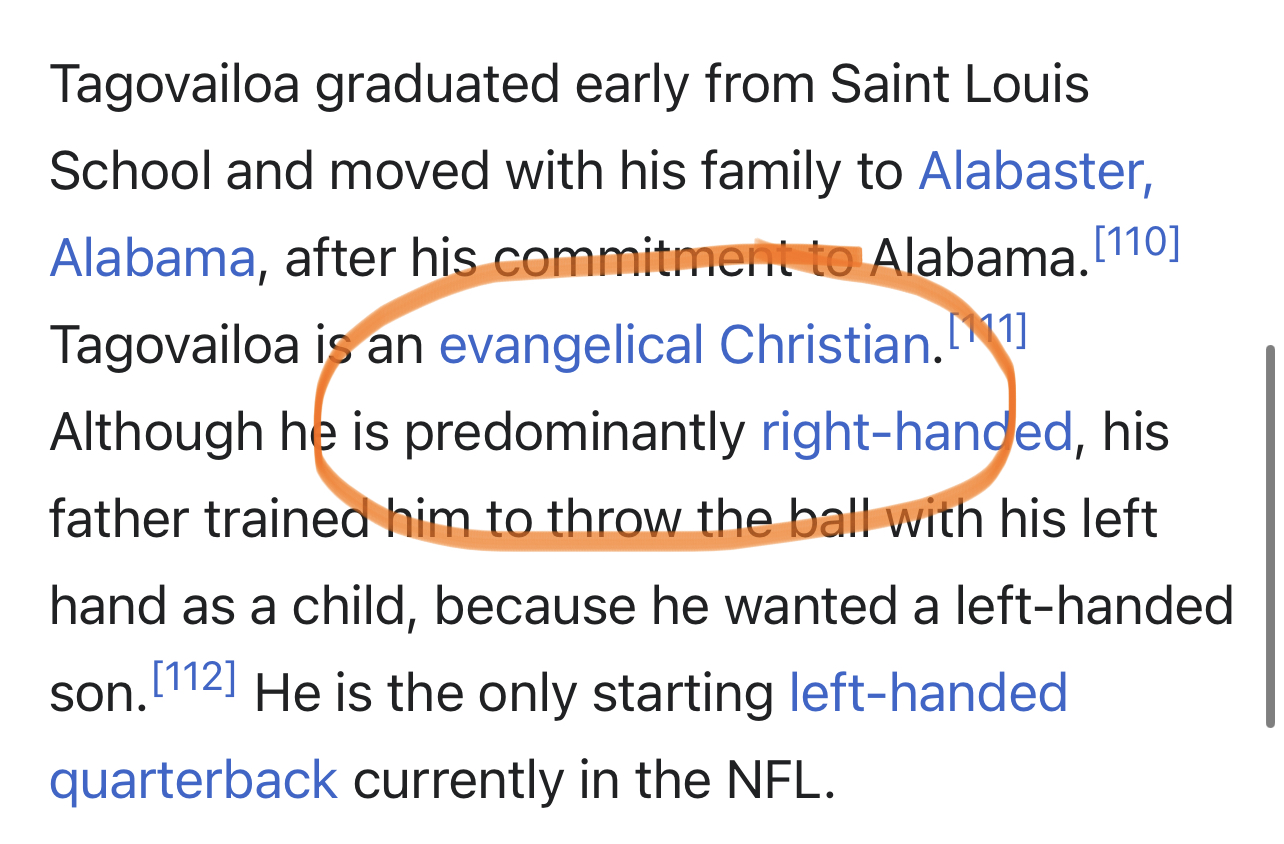Click the word "Tagovailoa" that begins the paragraph
This screenshot has width=1284, height=844.
pos(176,85)
